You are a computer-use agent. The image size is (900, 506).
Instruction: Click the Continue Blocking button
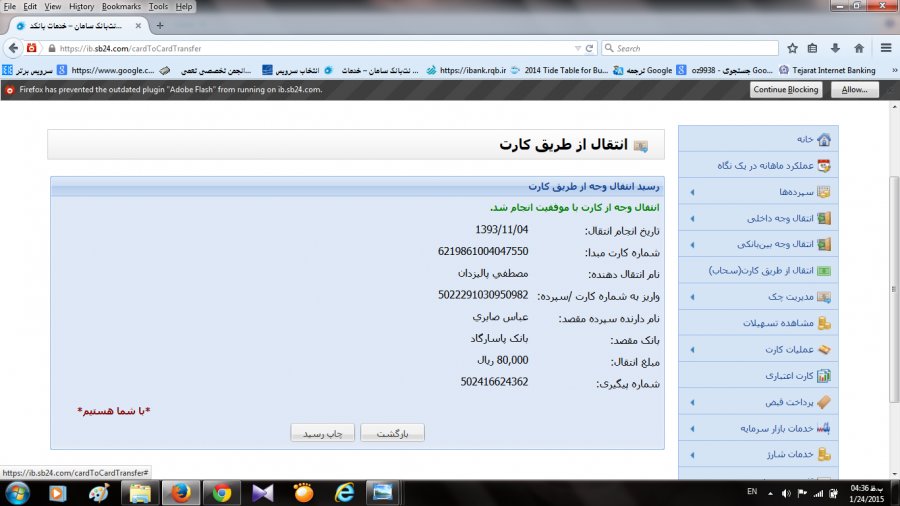tap(786, 89)
